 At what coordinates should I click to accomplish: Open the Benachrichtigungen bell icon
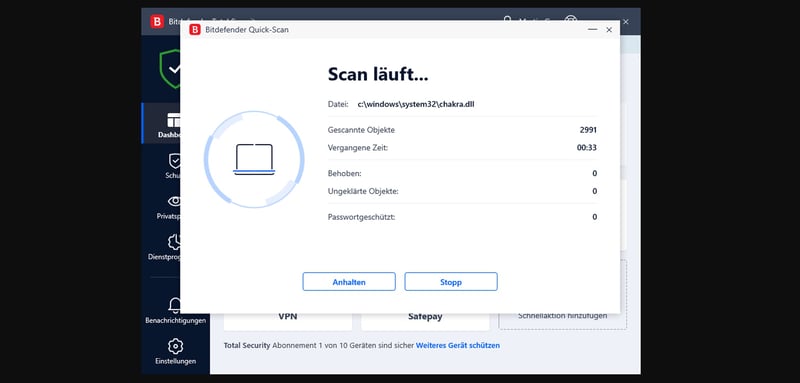click(175, 305)
